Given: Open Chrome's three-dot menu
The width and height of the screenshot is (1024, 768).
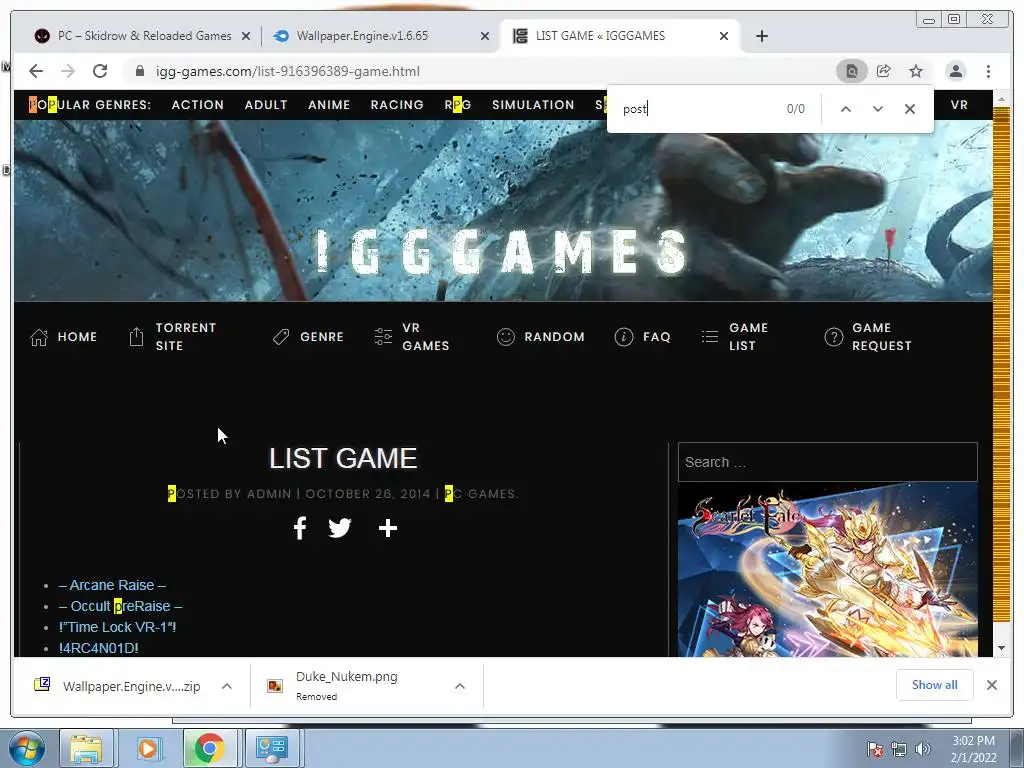Looking at the screenshot, I should coord(988,71).
